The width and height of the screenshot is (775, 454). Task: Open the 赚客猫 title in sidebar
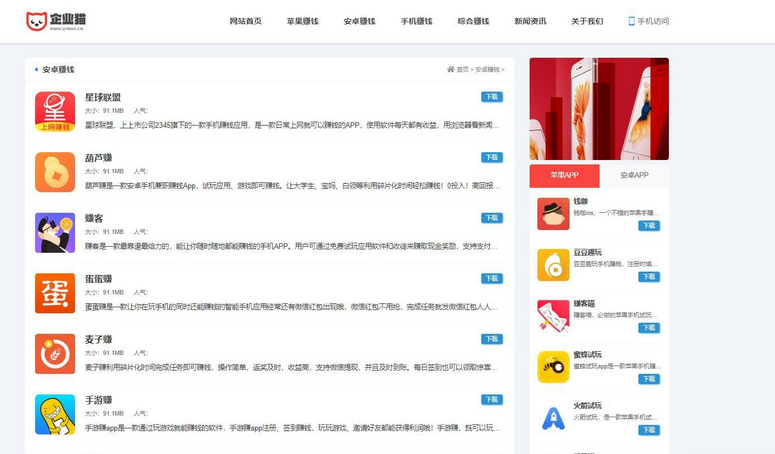[584, 303]
